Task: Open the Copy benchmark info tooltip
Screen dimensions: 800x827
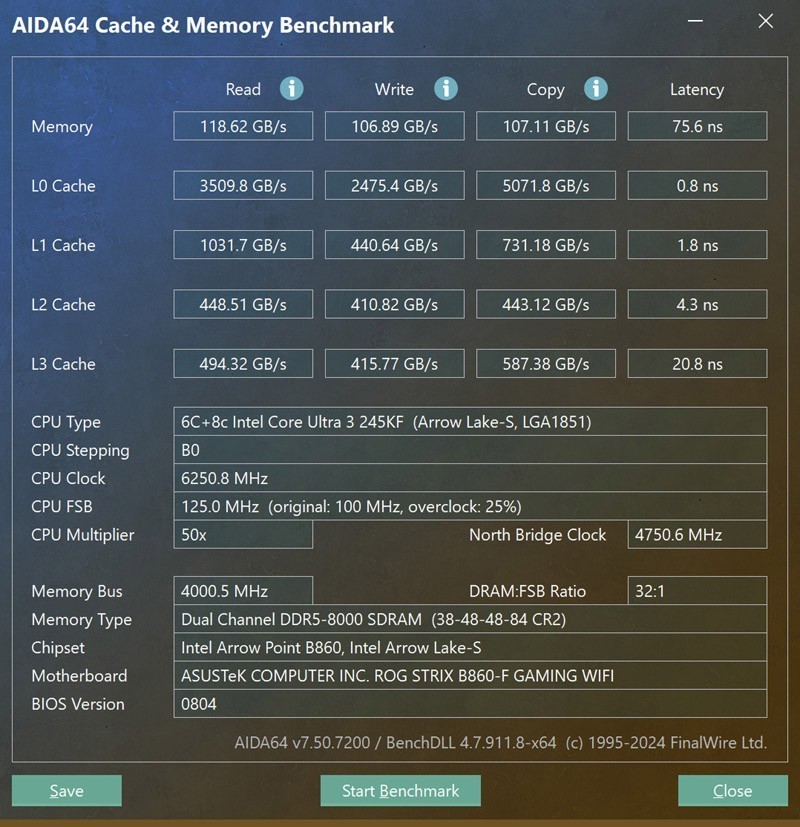Action: point(596,89)
